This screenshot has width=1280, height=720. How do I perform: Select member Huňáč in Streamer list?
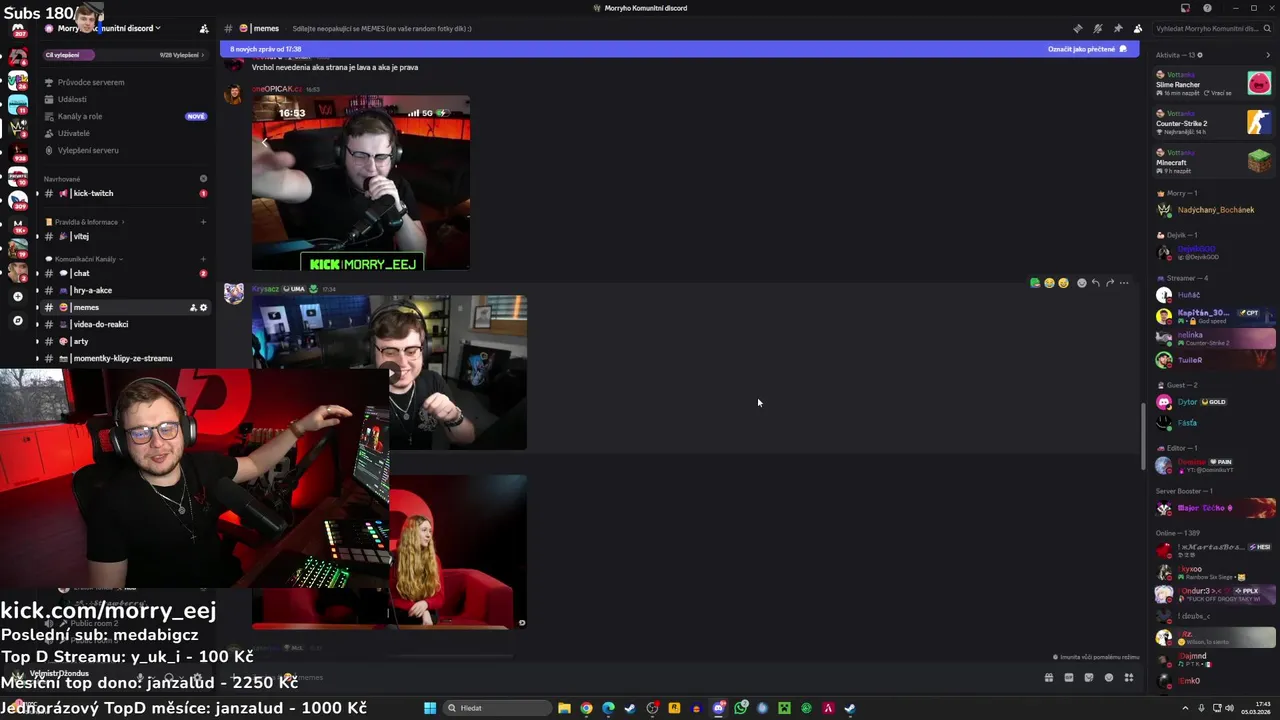click(1214, 295)
